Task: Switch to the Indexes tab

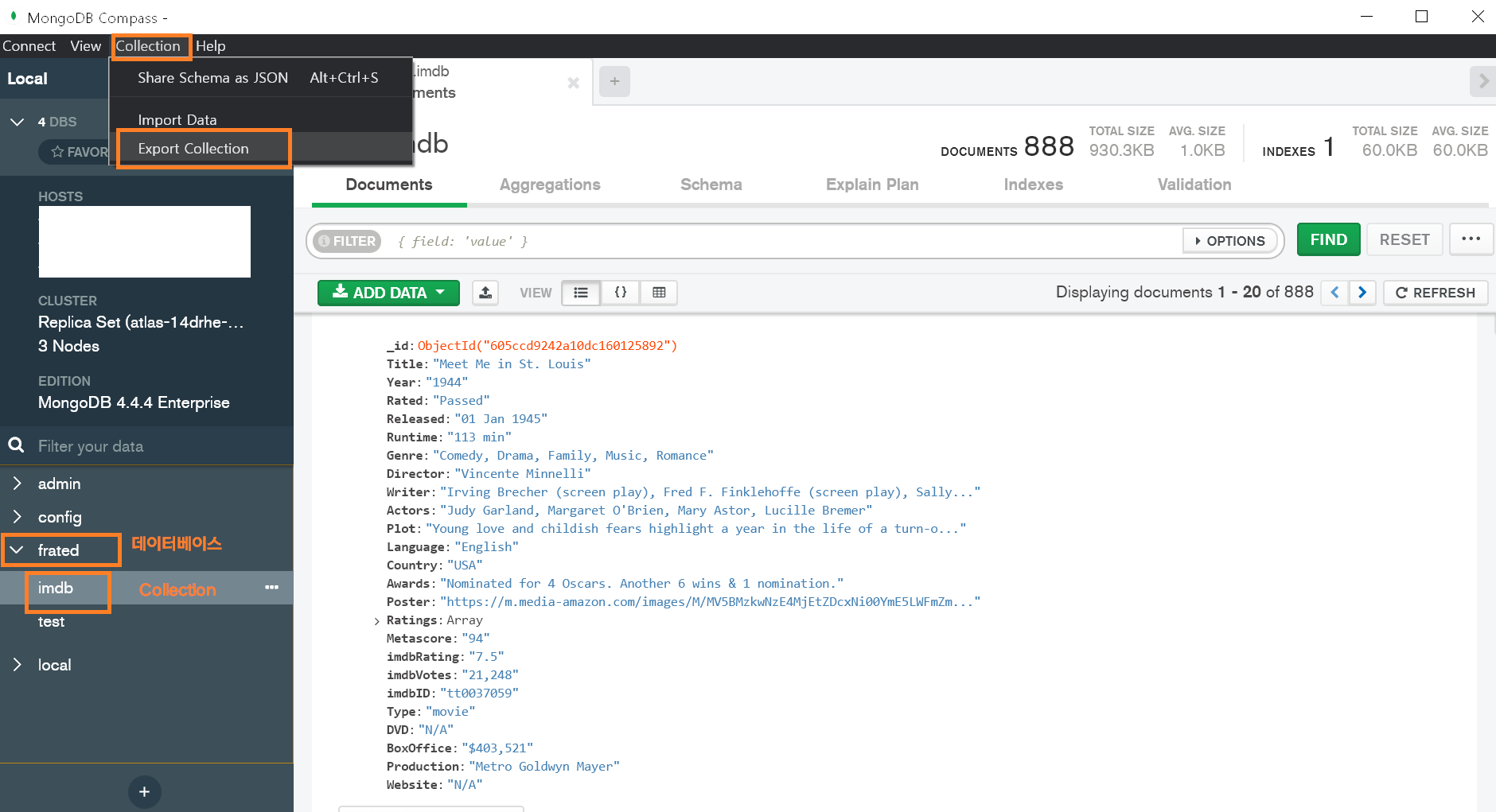Action: pos(1033,185)
